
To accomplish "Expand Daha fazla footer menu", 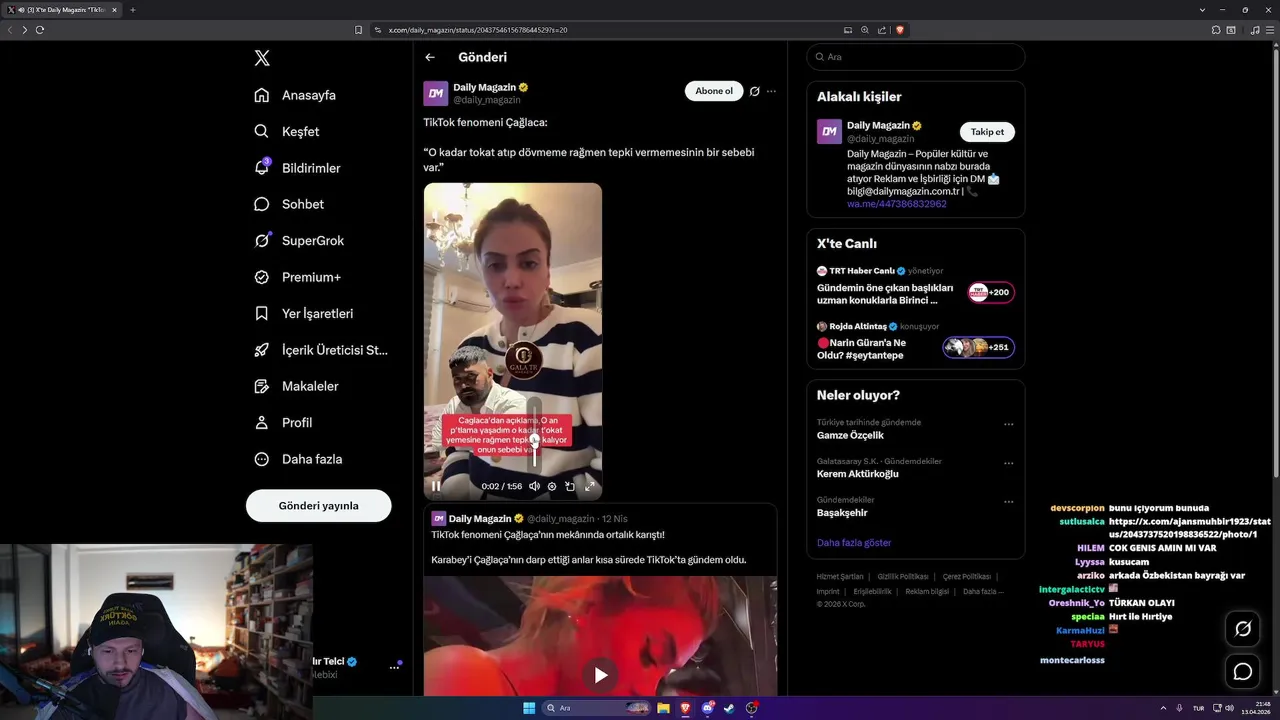I will (x=983, y=592).
